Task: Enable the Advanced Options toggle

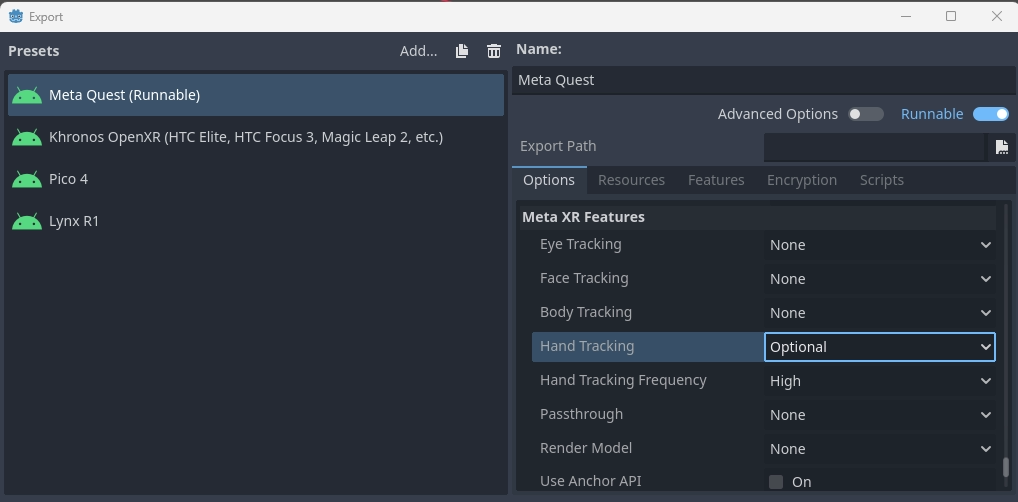Action: point(865,114)
